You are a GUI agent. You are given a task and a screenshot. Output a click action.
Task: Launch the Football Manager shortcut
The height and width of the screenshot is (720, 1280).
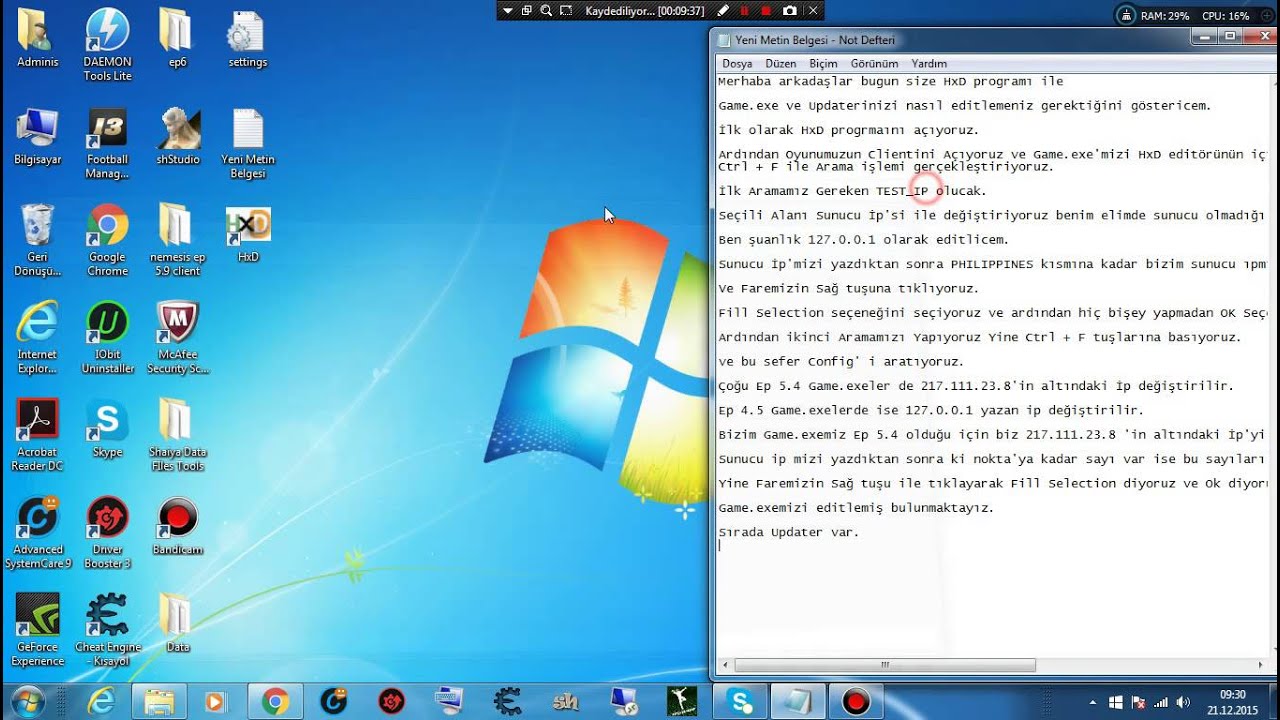pos(107,143)
